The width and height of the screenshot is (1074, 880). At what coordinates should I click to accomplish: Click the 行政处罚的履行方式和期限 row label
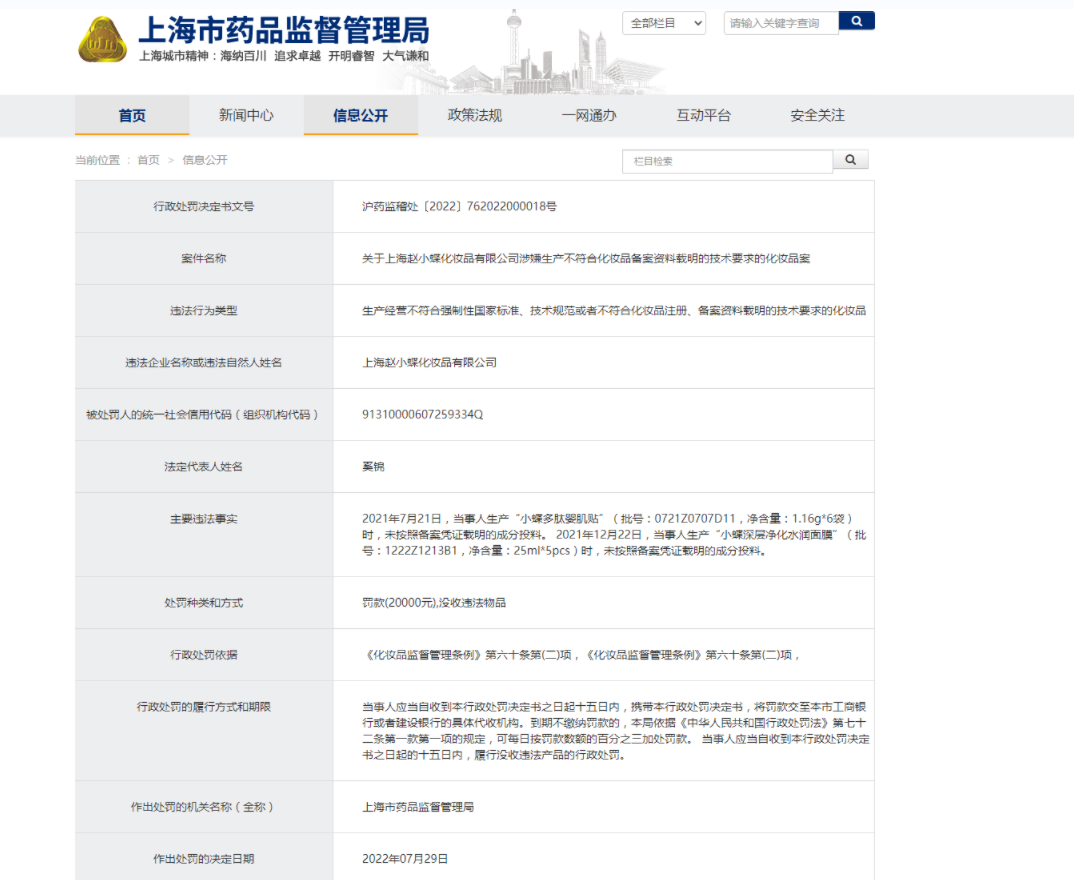pos(203,707)
